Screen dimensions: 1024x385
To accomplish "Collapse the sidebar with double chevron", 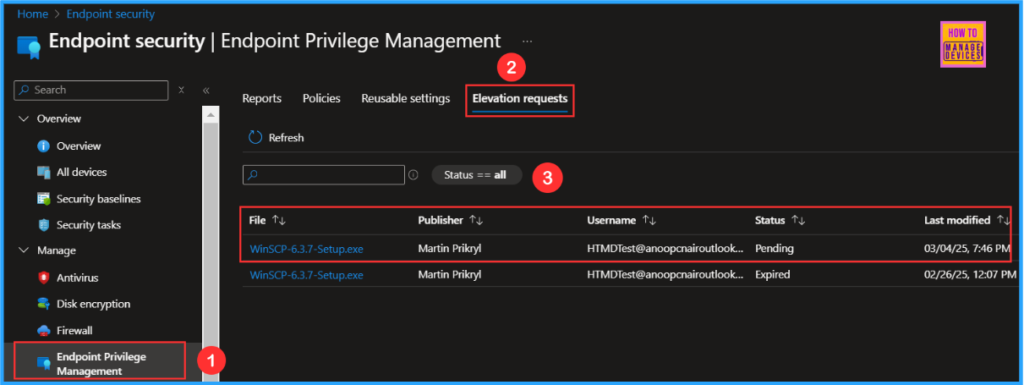I will click(x=206, y=90).
